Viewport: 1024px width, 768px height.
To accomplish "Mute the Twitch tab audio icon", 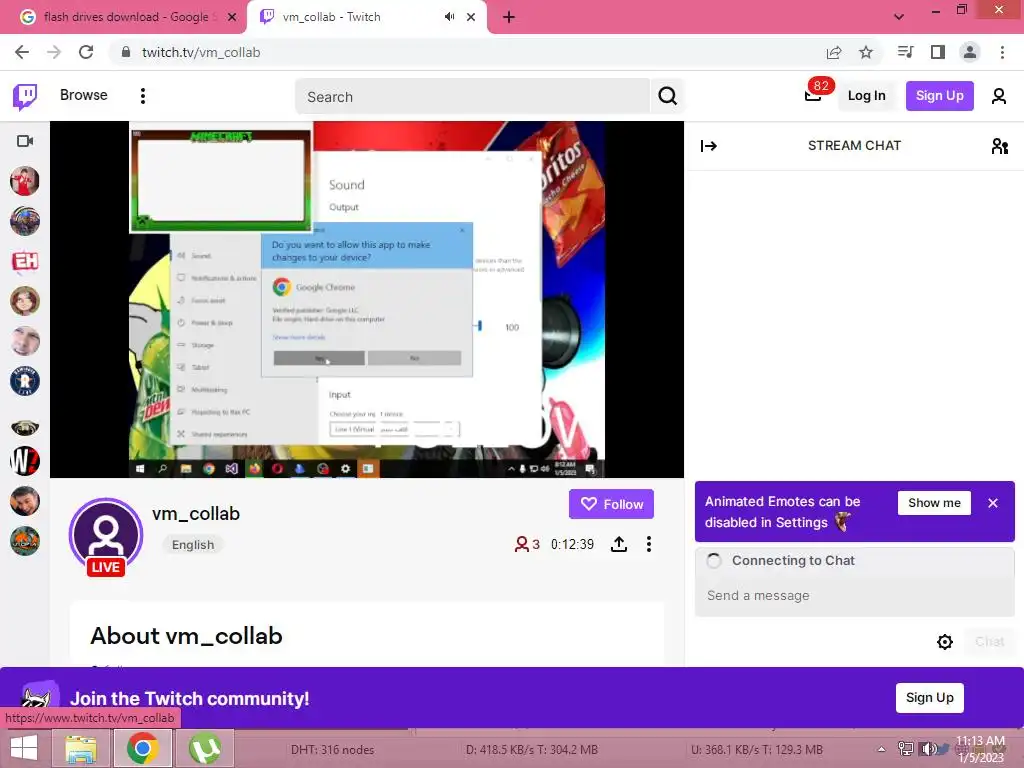I will click(x=449, y=17).
